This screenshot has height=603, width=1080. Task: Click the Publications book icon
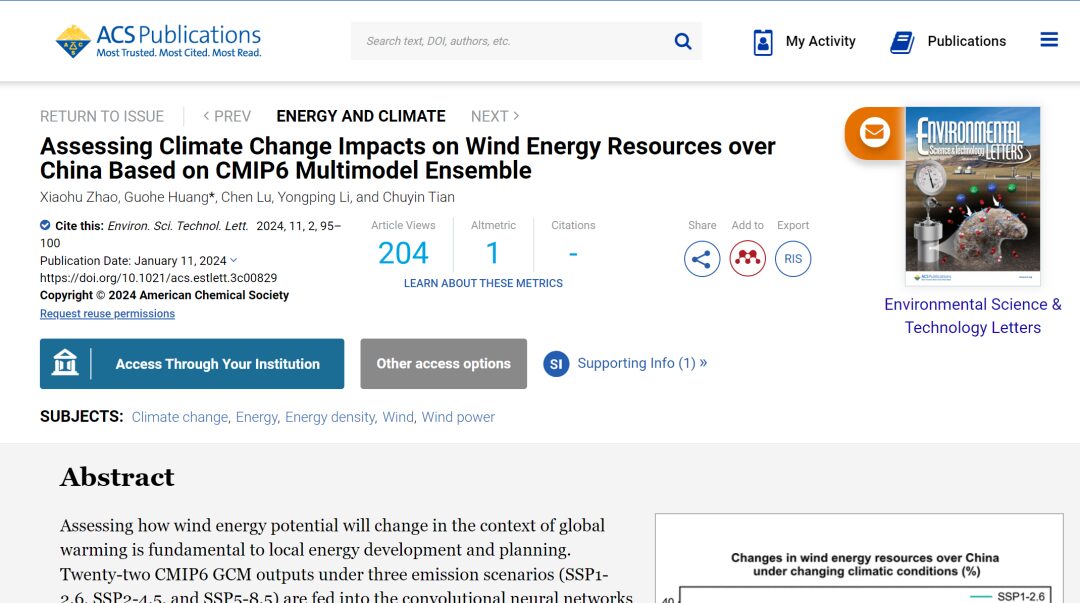coord(902,42)
